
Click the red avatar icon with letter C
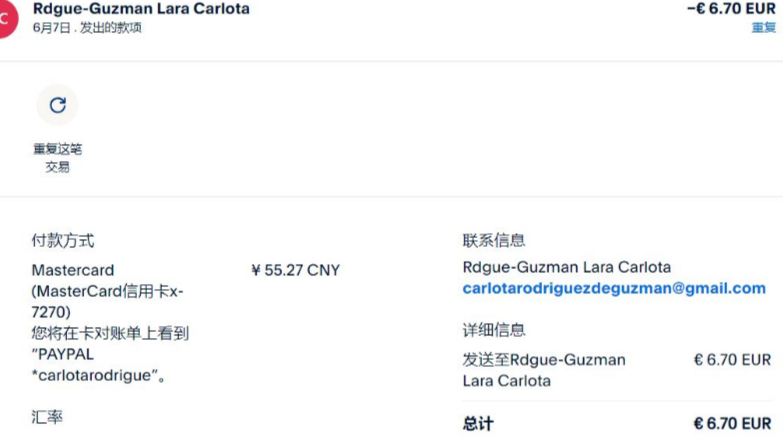[x=7, y=19]
